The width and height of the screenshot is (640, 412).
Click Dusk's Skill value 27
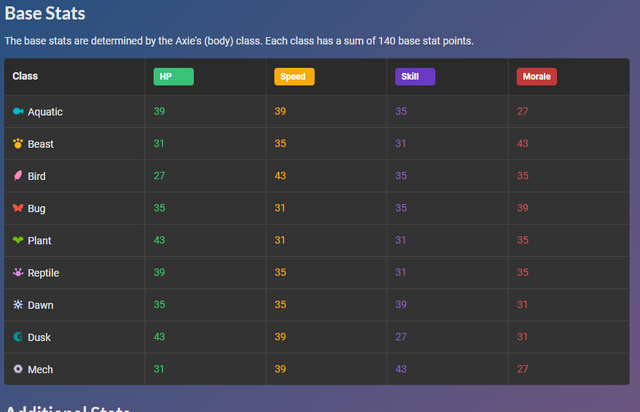coord(401,337)
